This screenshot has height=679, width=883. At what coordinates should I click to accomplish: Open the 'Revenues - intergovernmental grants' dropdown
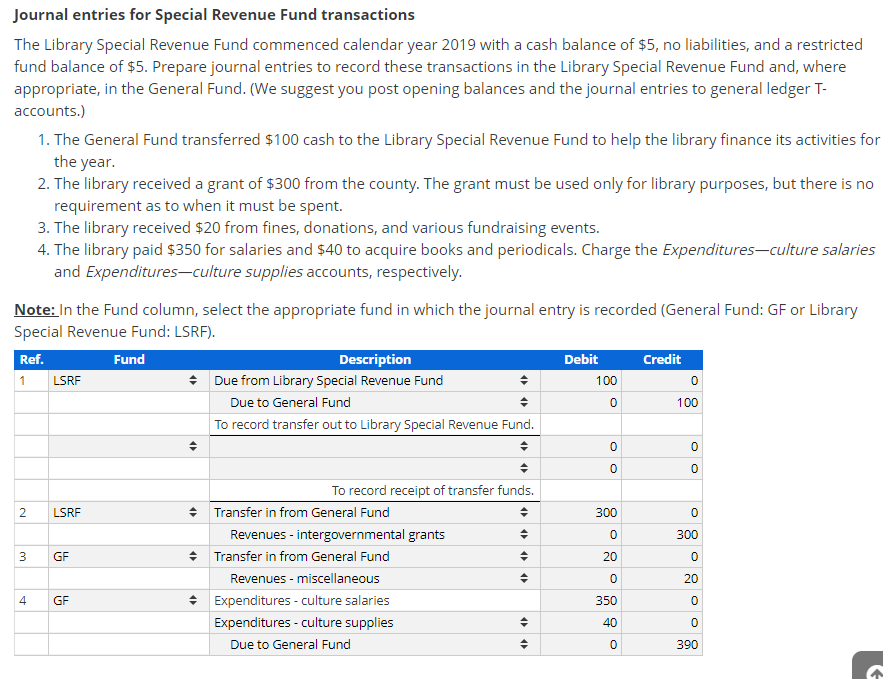(523, 534)
